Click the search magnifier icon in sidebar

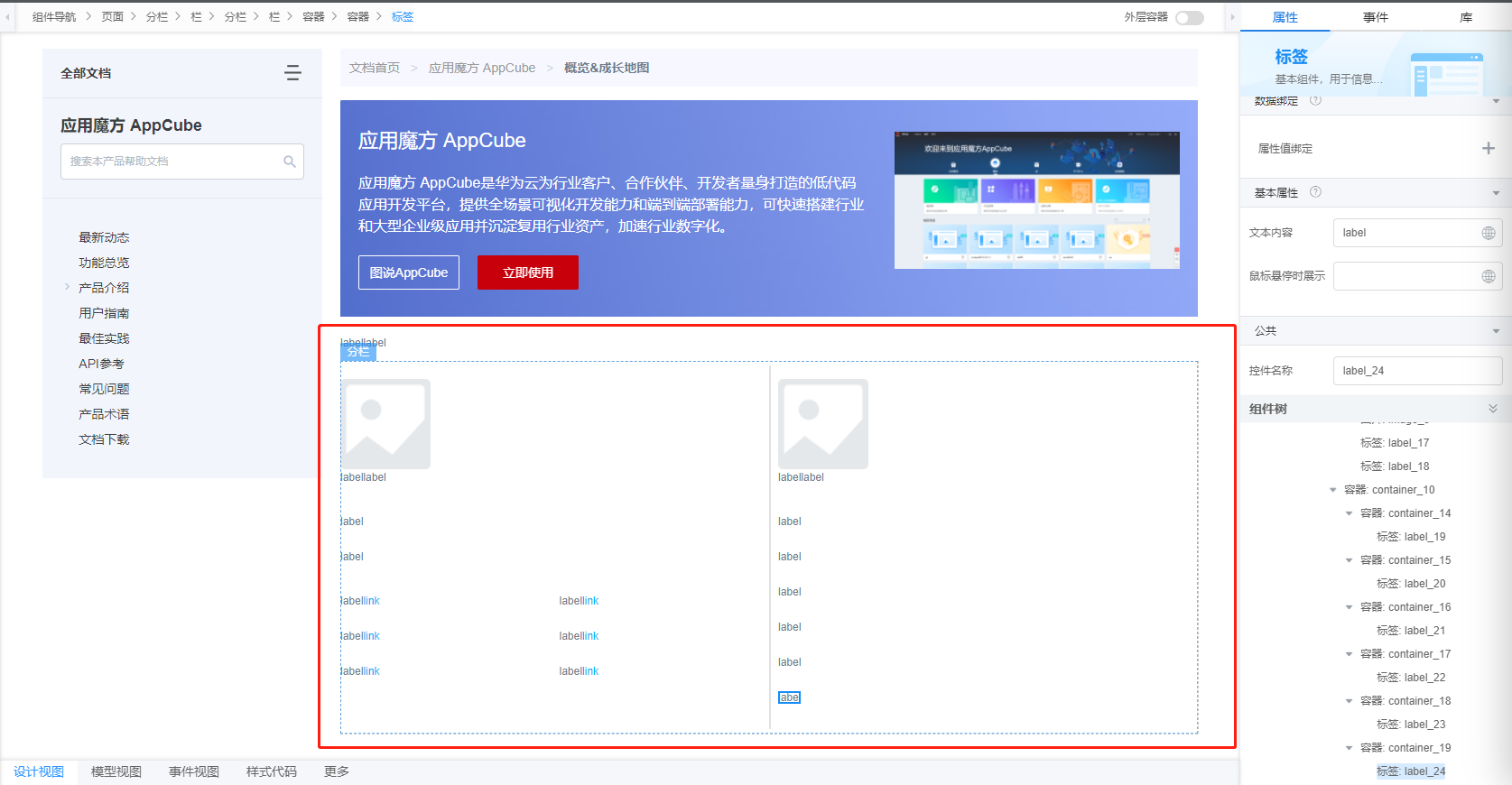point(290,162)
